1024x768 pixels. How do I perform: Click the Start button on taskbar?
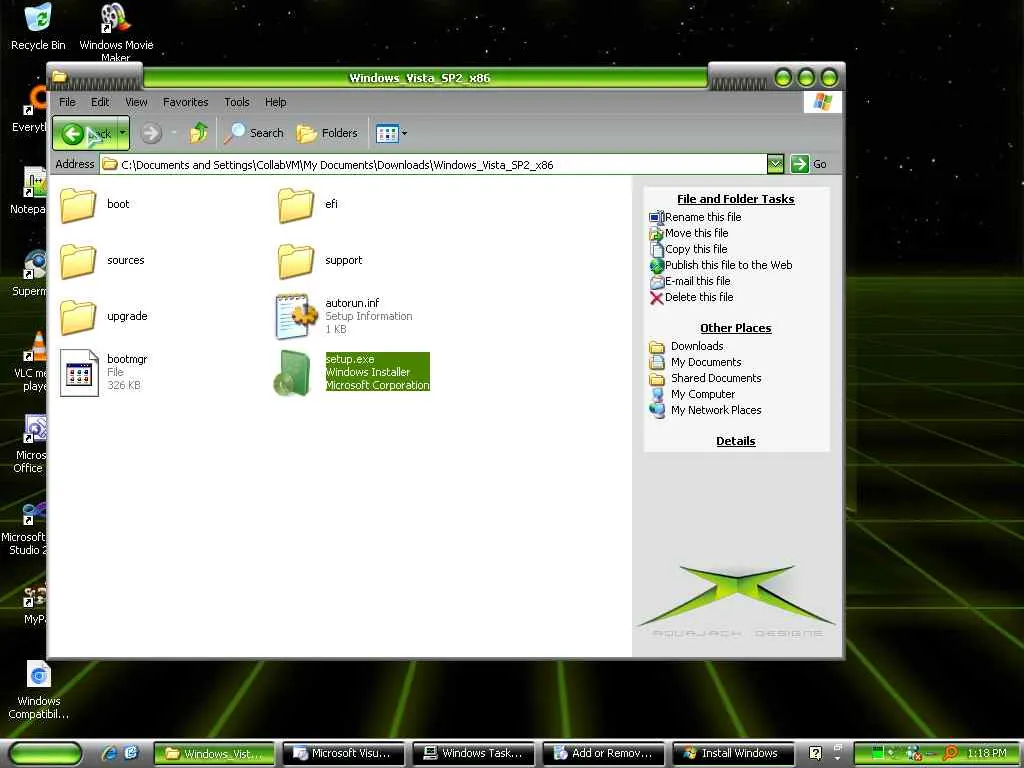click(46, 753)
